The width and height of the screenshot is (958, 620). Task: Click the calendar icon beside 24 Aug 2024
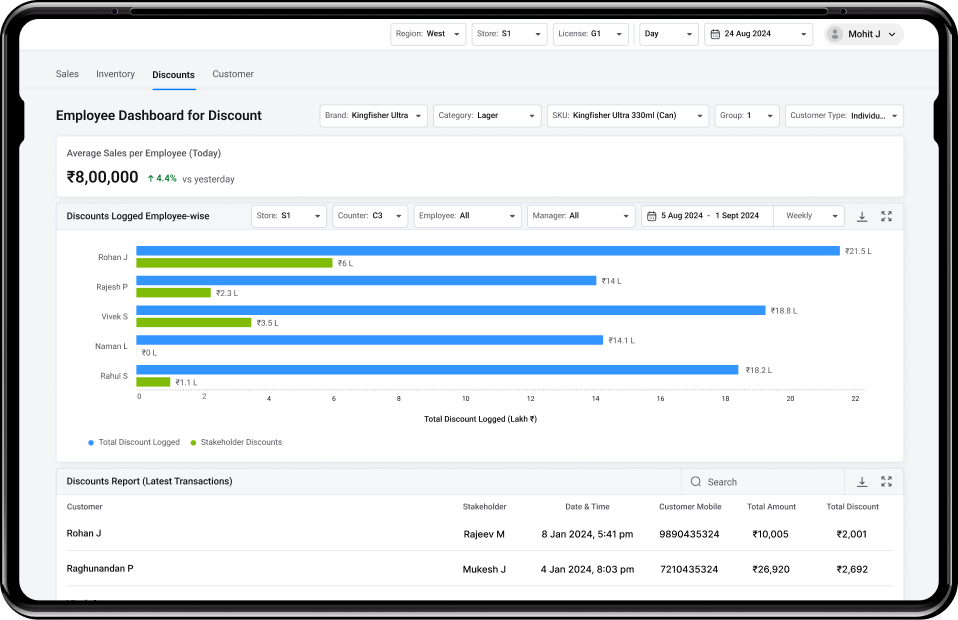714,34
